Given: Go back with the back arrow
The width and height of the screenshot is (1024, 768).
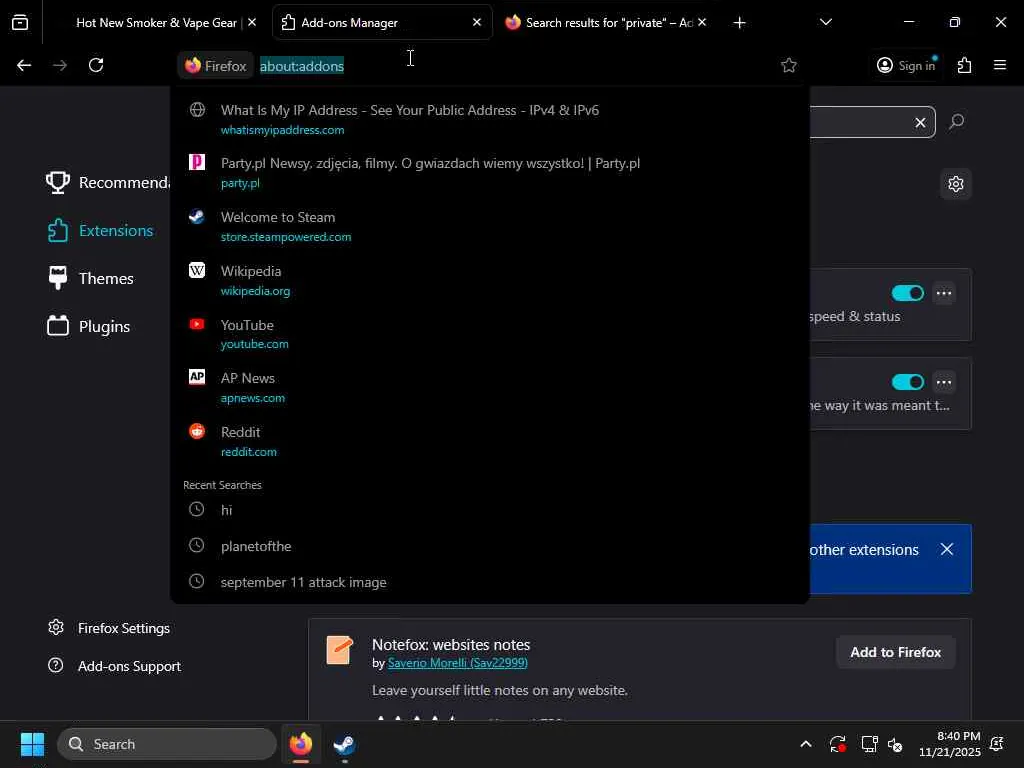Looking at the screenshot, I should coord(24,65).
